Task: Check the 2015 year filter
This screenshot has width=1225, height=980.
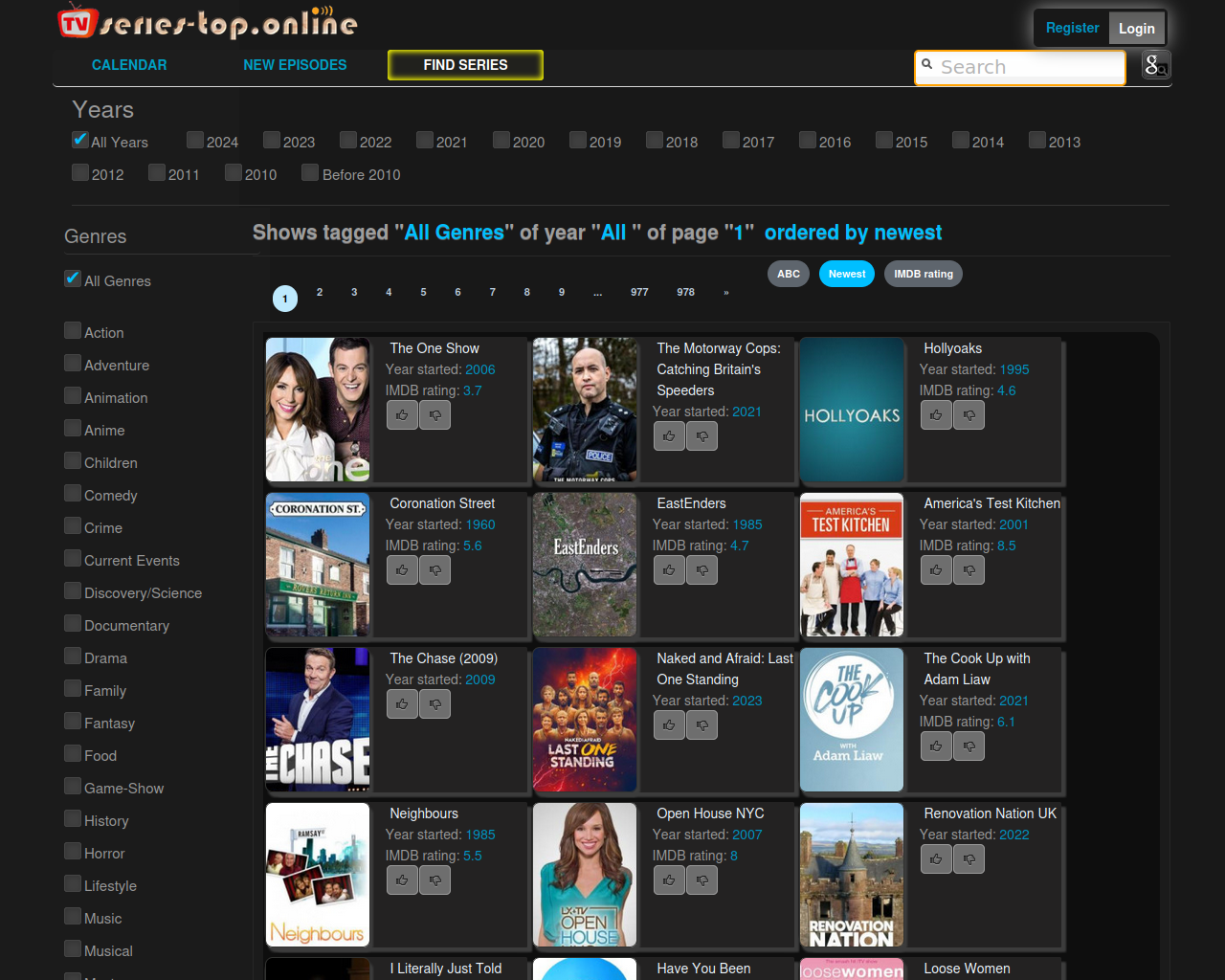Action: [x=884, y=140]
